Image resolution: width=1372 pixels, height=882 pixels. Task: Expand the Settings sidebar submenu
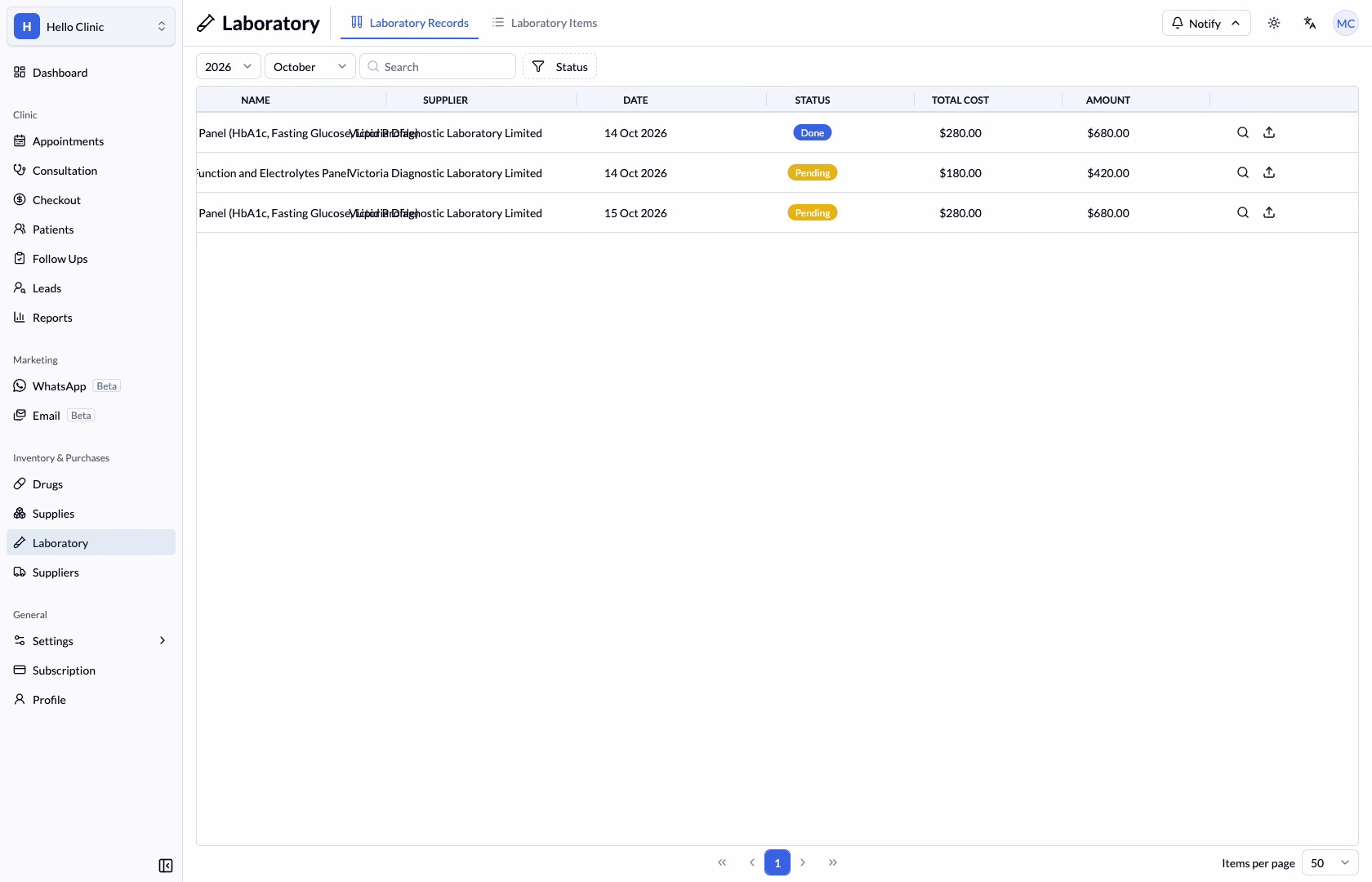coord(91,641)
